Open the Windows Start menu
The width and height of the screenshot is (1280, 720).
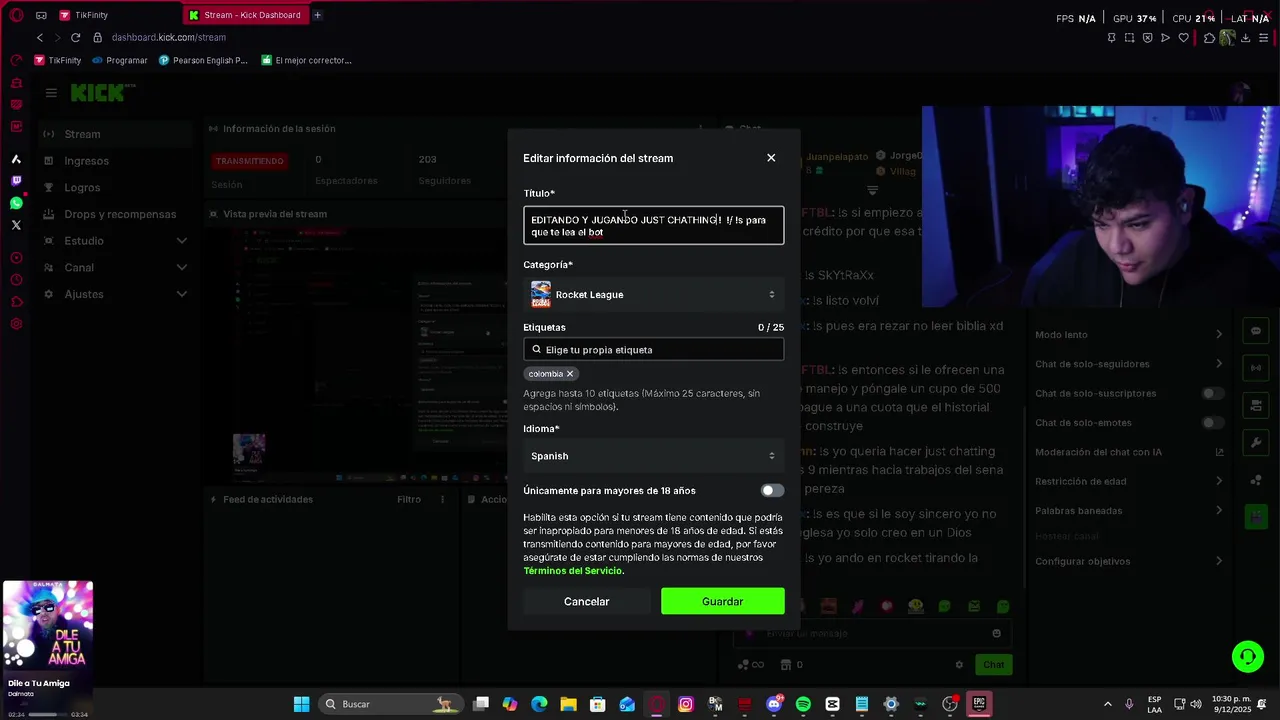[301, 704]
